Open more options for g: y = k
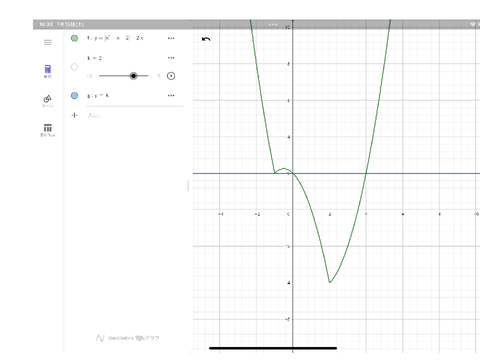Screen dimensions: 480x360 tap(171, 96)
